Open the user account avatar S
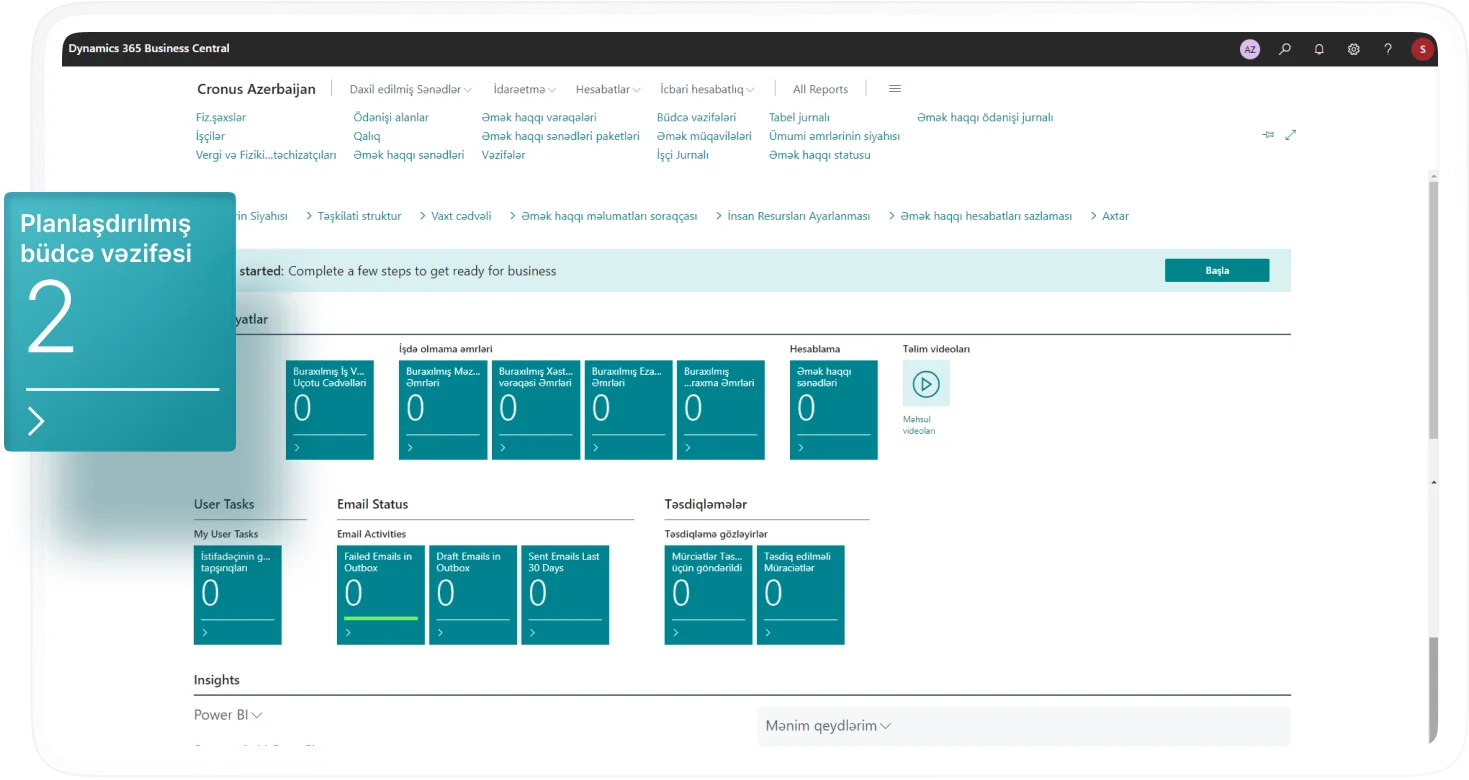Image resolution: width=1469 pixels, height=780 pixels. tap(1422, 49)
